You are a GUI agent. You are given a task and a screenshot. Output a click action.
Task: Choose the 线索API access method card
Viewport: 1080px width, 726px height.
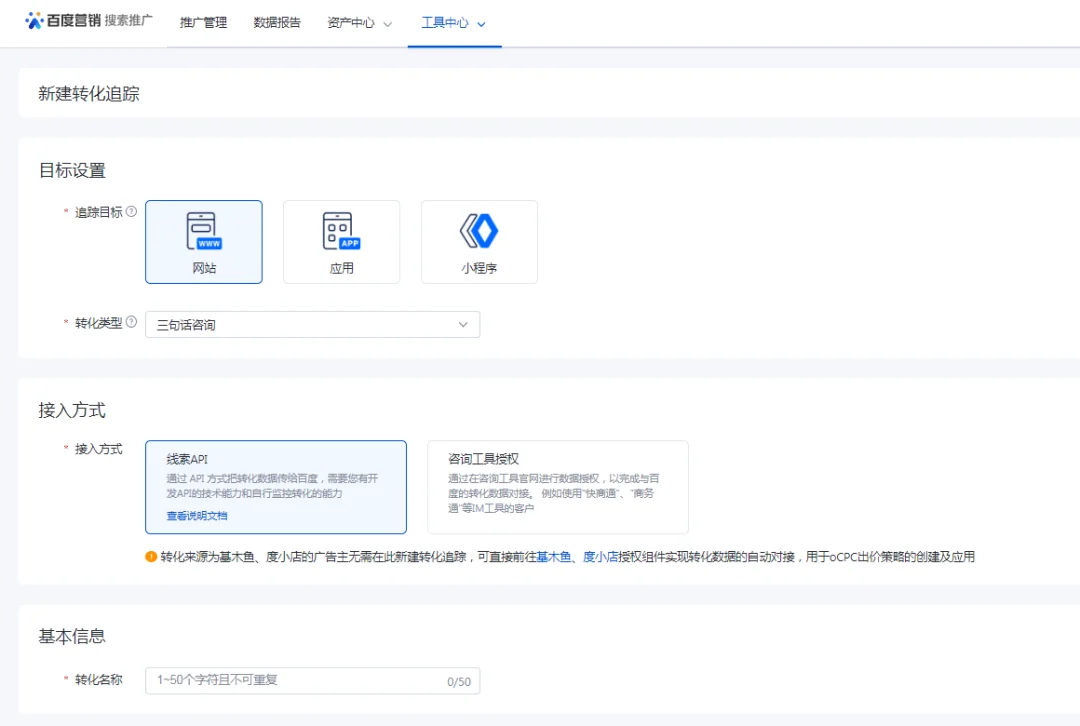pyautogui.click(x=276, y=487)
